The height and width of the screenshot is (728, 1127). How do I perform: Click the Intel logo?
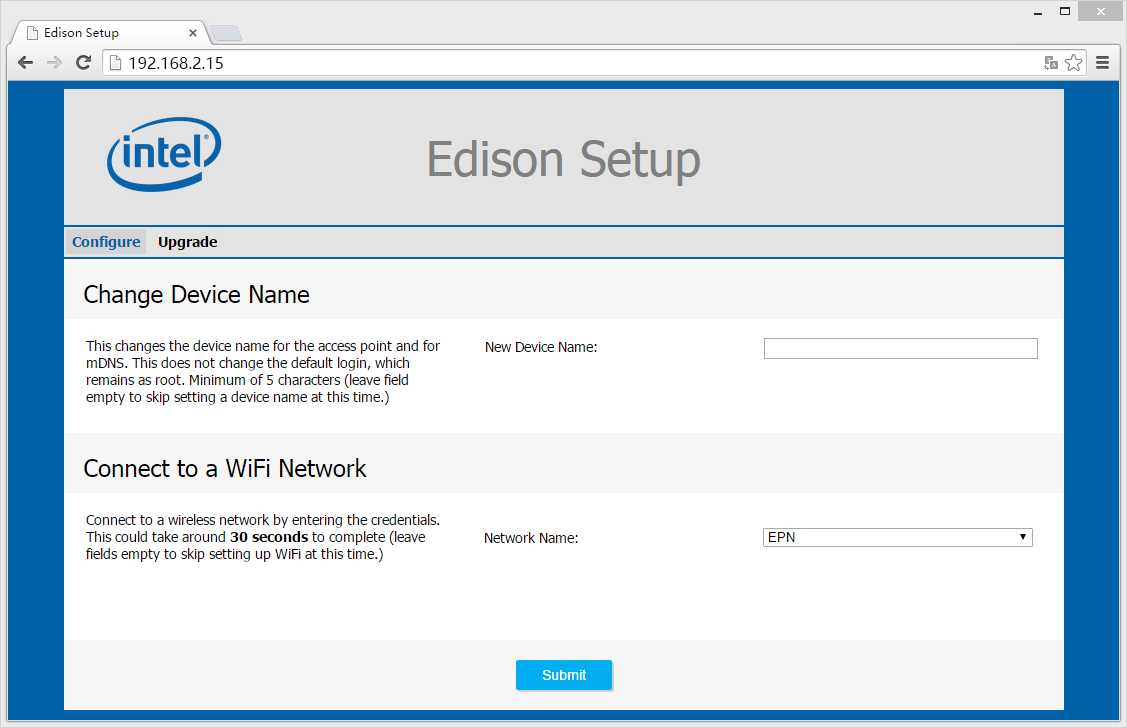tap(164, 154)
